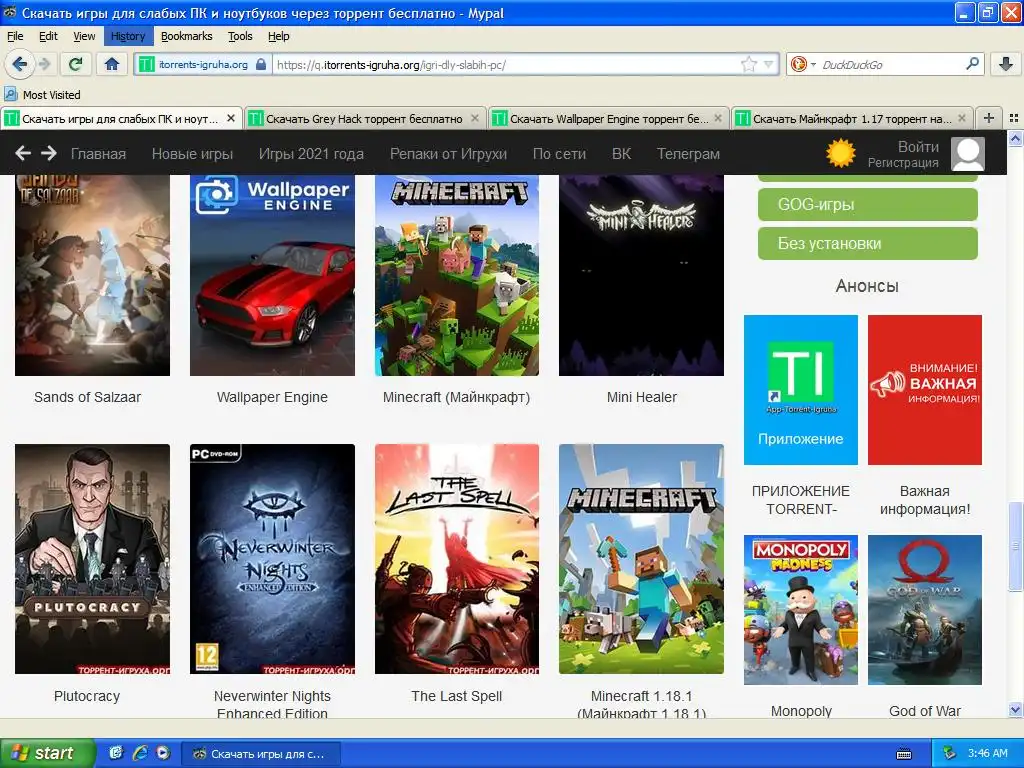The height and width of the screenshot is (768, 1024).
Task: Click site forward arrow in navigation bar
Action: 49,153
